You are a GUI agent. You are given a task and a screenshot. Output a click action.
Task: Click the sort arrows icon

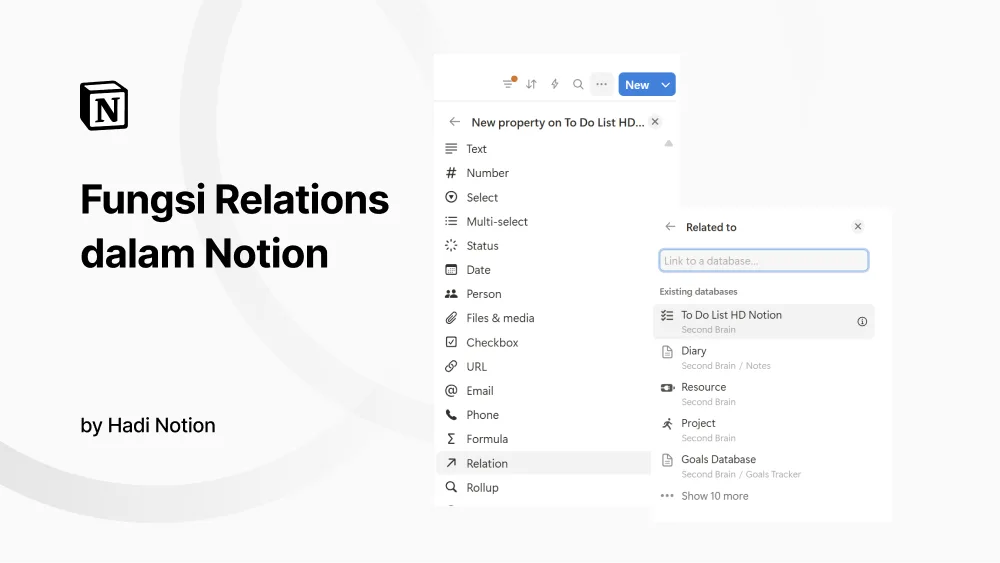[531, 84]
